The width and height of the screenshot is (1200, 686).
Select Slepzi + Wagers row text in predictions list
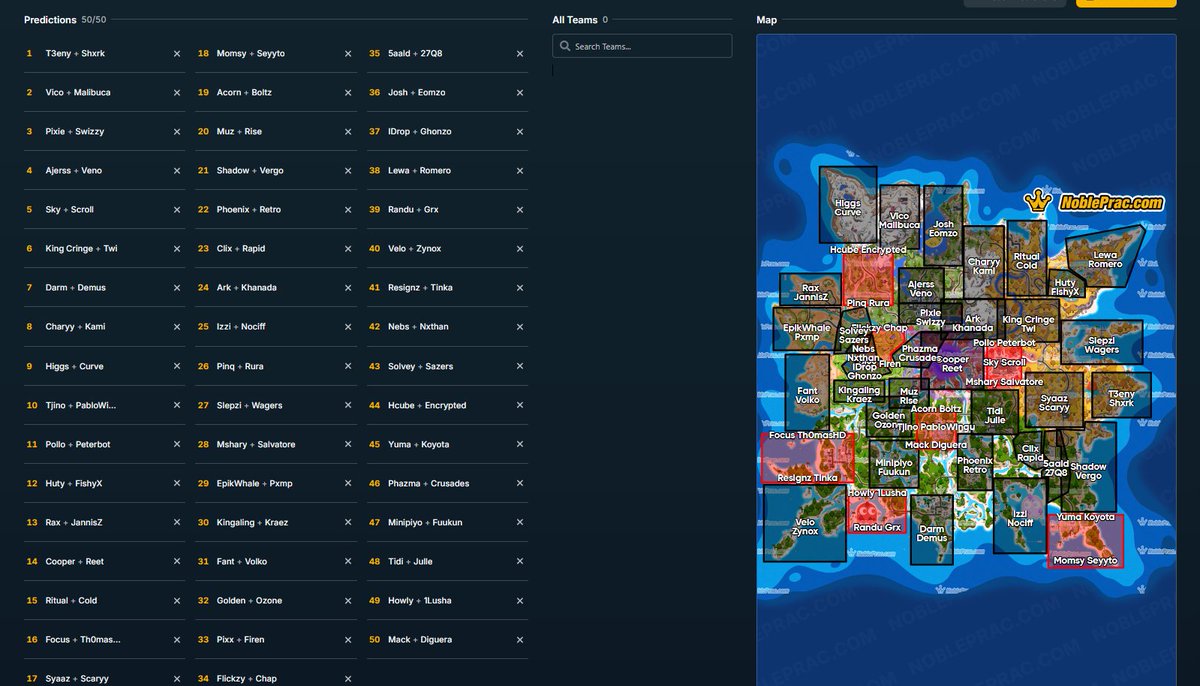coord(250,406)
